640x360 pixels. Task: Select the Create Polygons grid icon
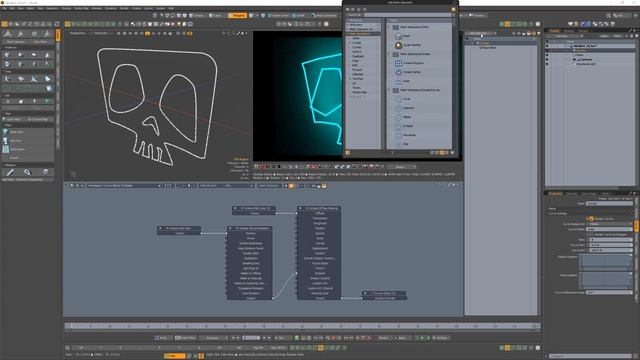(x=398, y=63)
